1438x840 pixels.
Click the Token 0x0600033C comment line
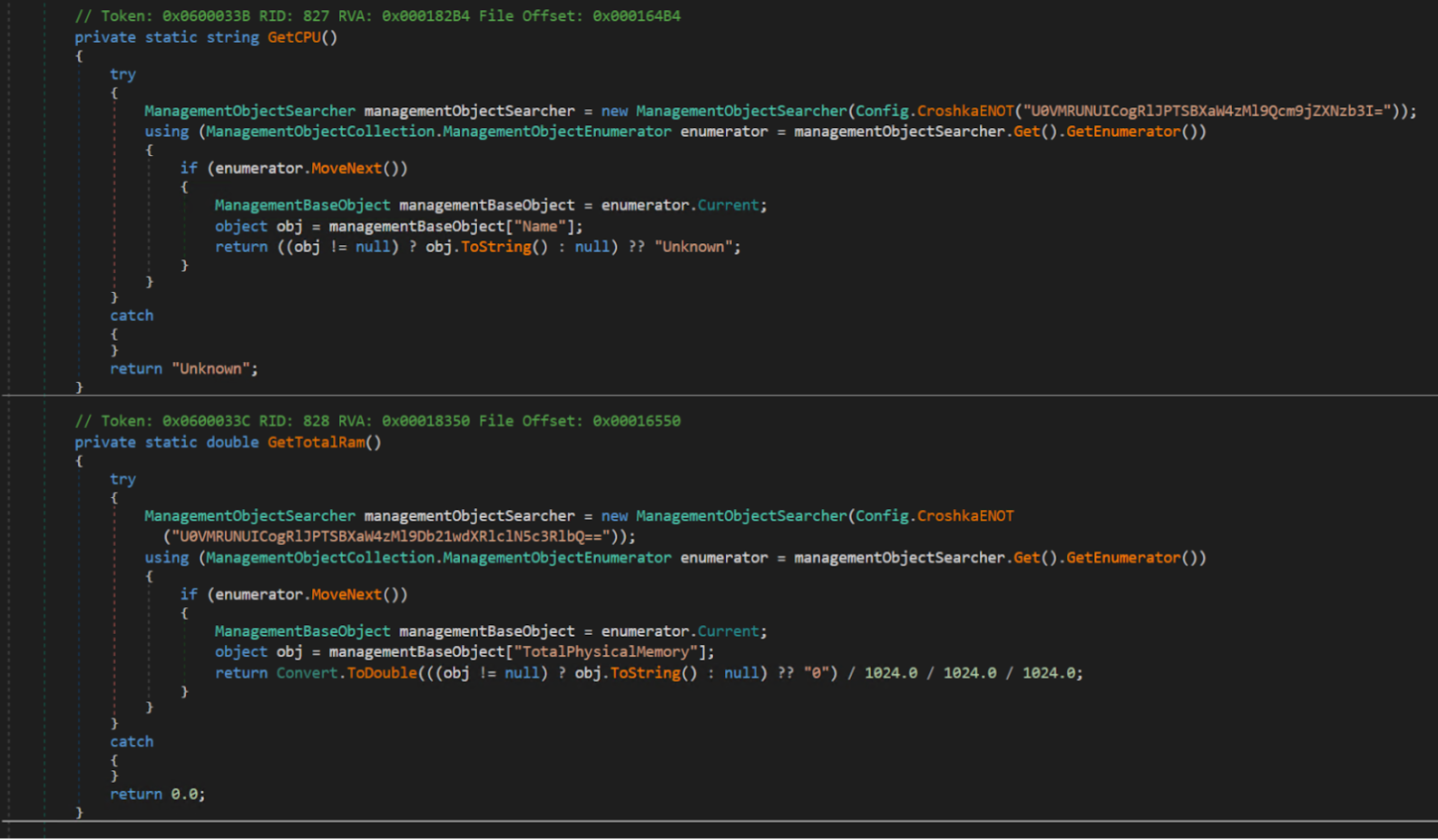377,421
